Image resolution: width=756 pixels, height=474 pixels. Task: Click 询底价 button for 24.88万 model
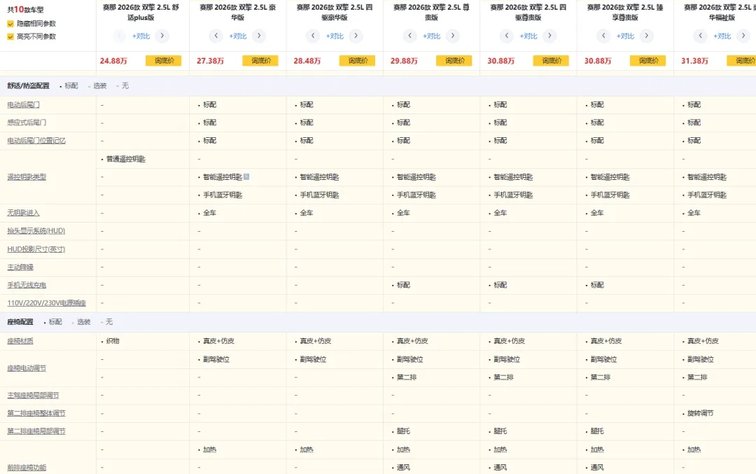coord(162,61)
